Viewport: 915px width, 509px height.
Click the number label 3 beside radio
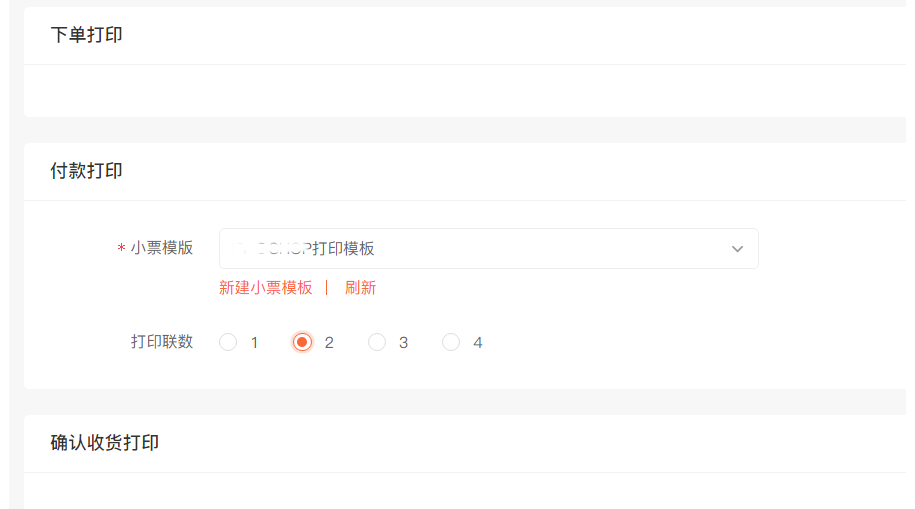[403, 343]
